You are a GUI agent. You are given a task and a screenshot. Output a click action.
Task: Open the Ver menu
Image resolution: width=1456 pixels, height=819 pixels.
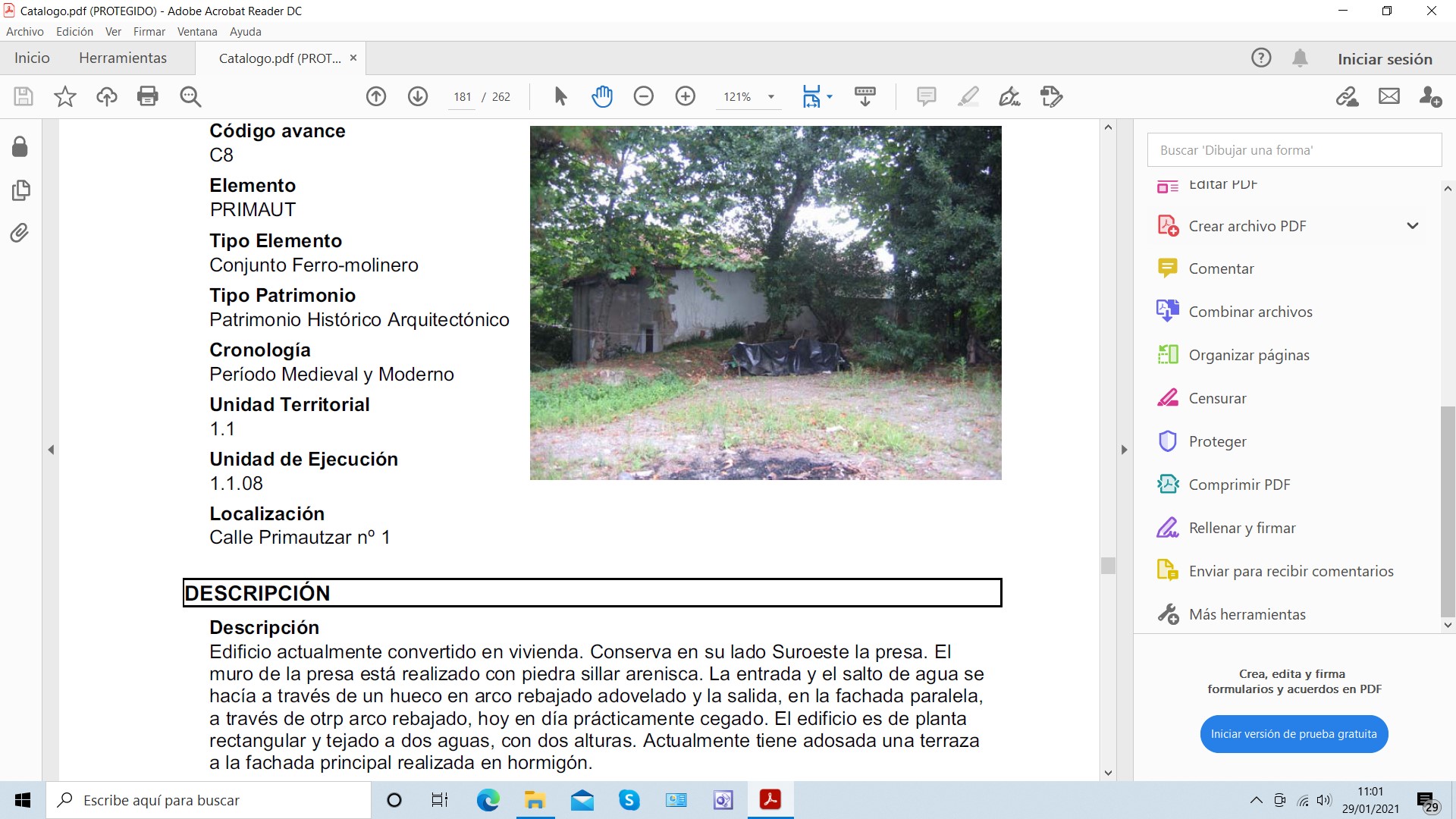(x=113, y=32)
